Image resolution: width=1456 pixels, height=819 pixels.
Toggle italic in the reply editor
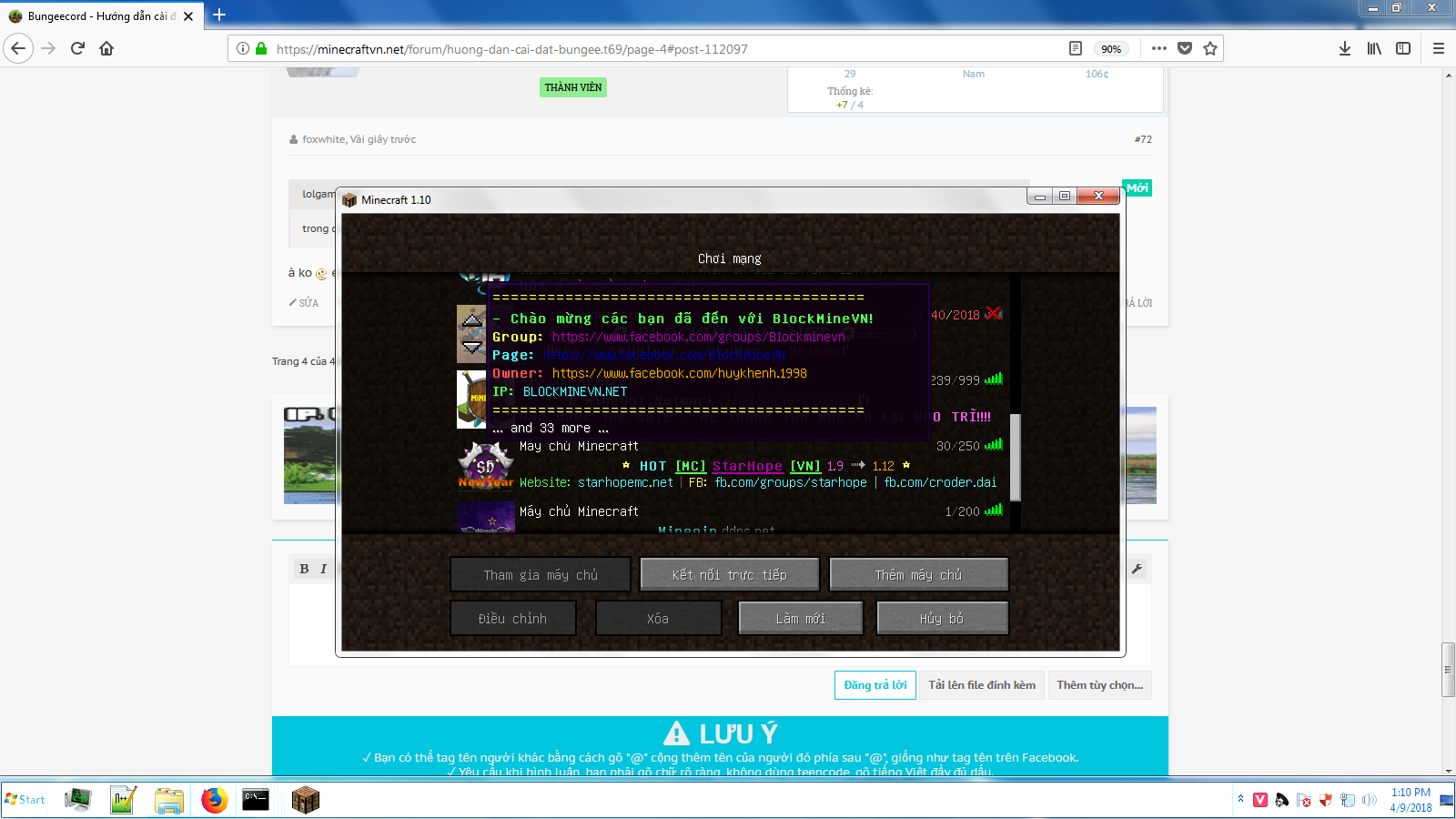tap(323, 569)
